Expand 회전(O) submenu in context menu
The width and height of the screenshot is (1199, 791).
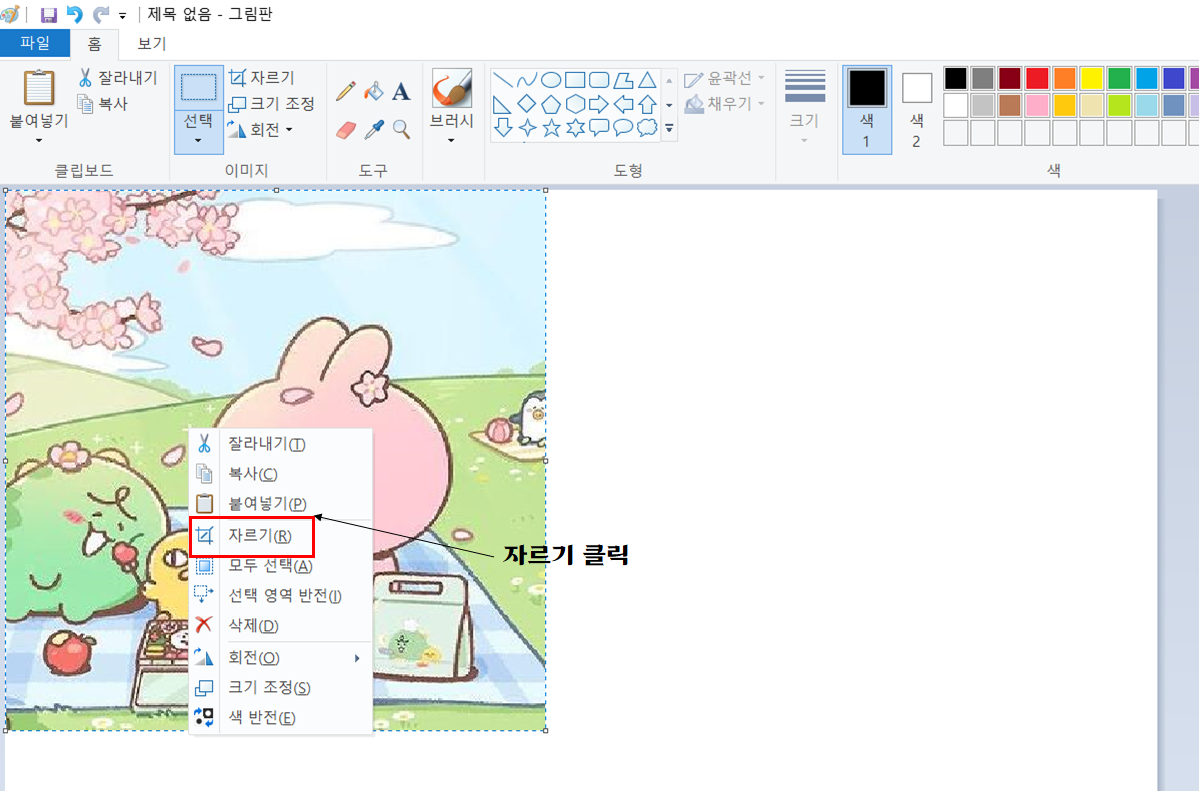point(281,658)
